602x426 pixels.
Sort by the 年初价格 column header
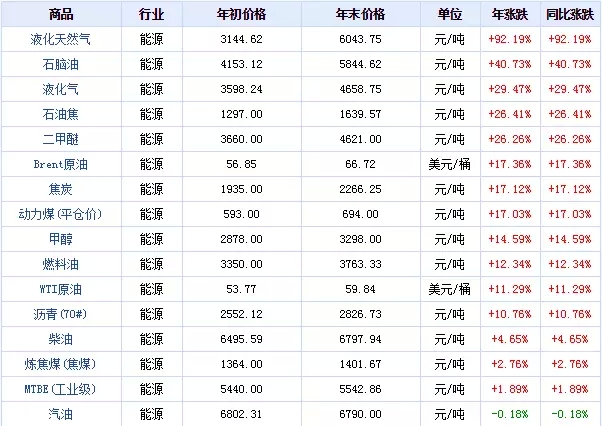point(241,14)
